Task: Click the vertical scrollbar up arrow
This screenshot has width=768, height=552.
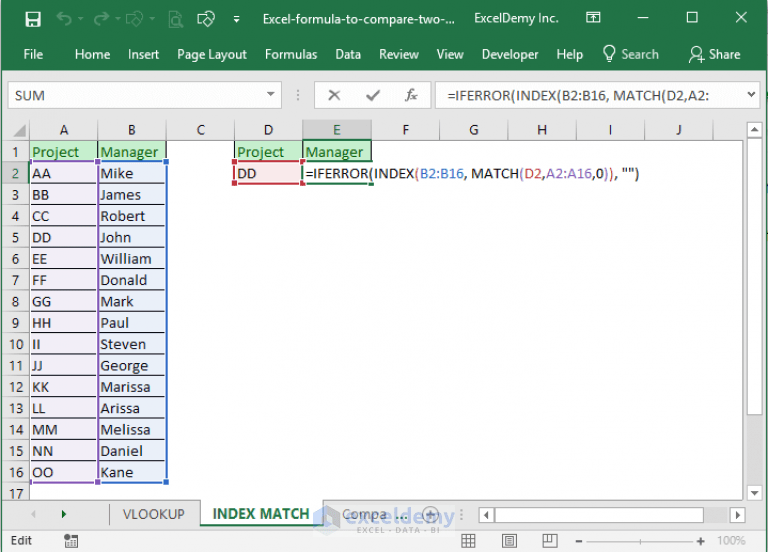Action: [x=754, y=130]
